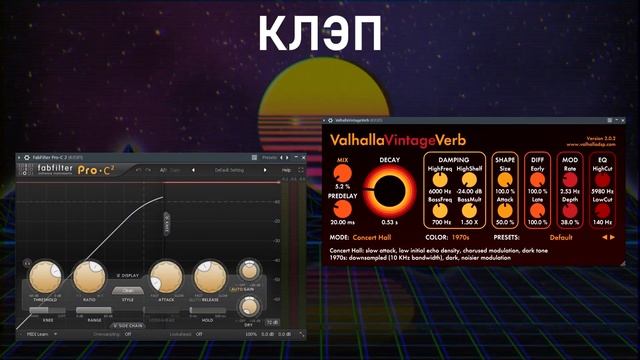Click the Mod Rate value 2.53 Hz

[570, 191]
